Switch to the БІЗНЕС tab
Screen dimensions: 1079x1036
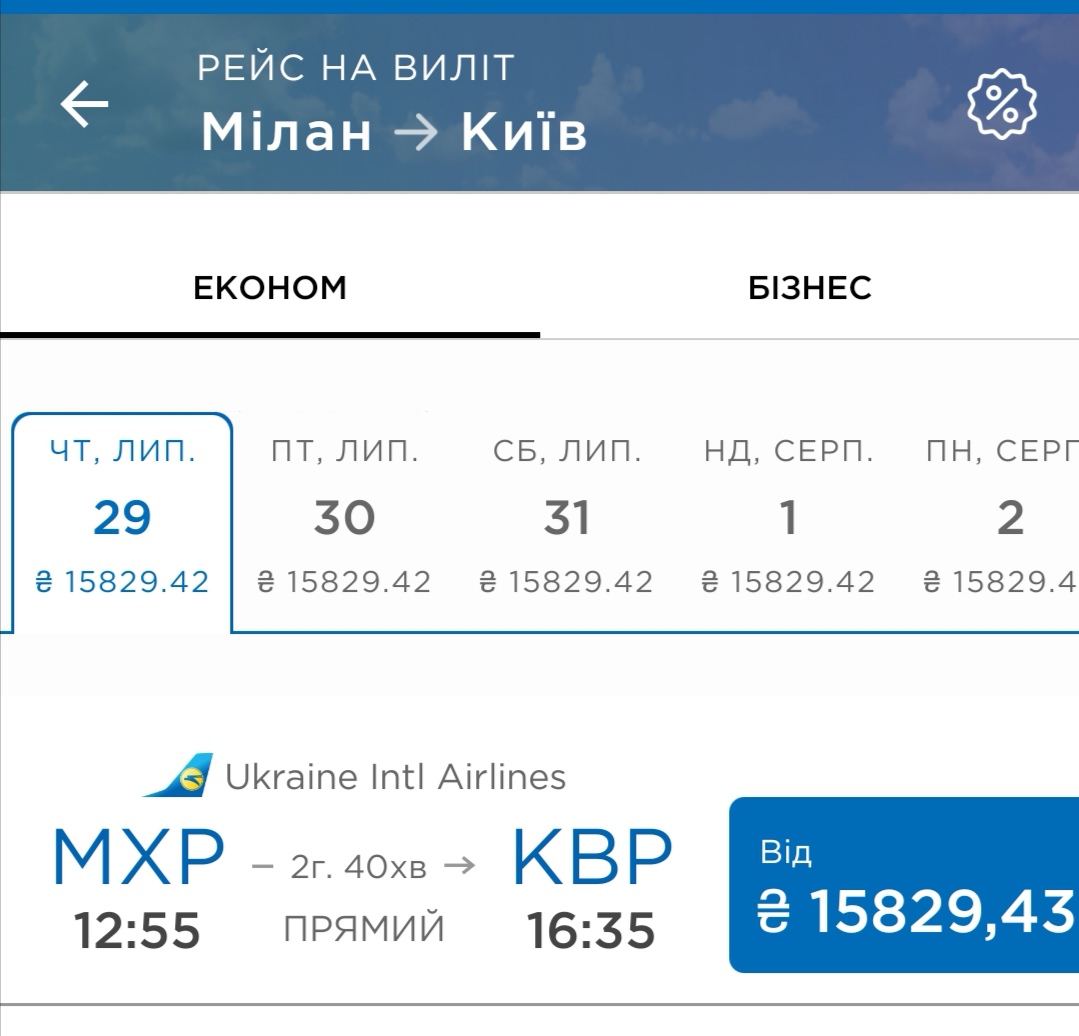(809, 288)
